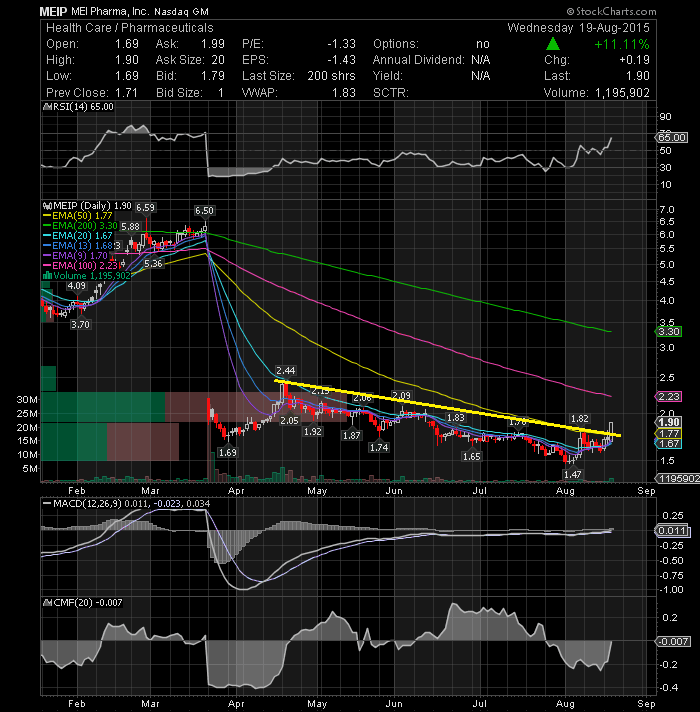Screen dimensions: 700x712
Task: Click the Last Size '200 shrs' value
Action: pos(331,76)
